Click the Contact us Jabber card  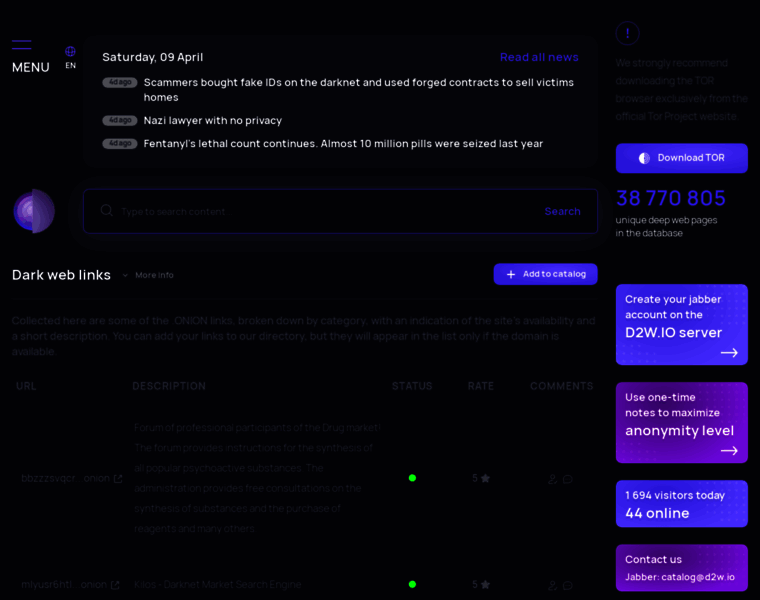click(681, 568)
